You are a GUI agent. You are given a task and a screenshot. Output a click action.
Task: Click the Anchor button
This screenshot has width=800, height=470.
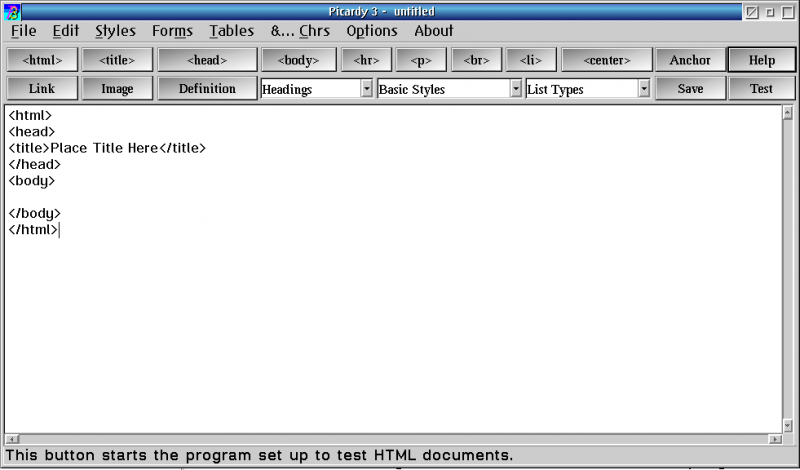690,60
